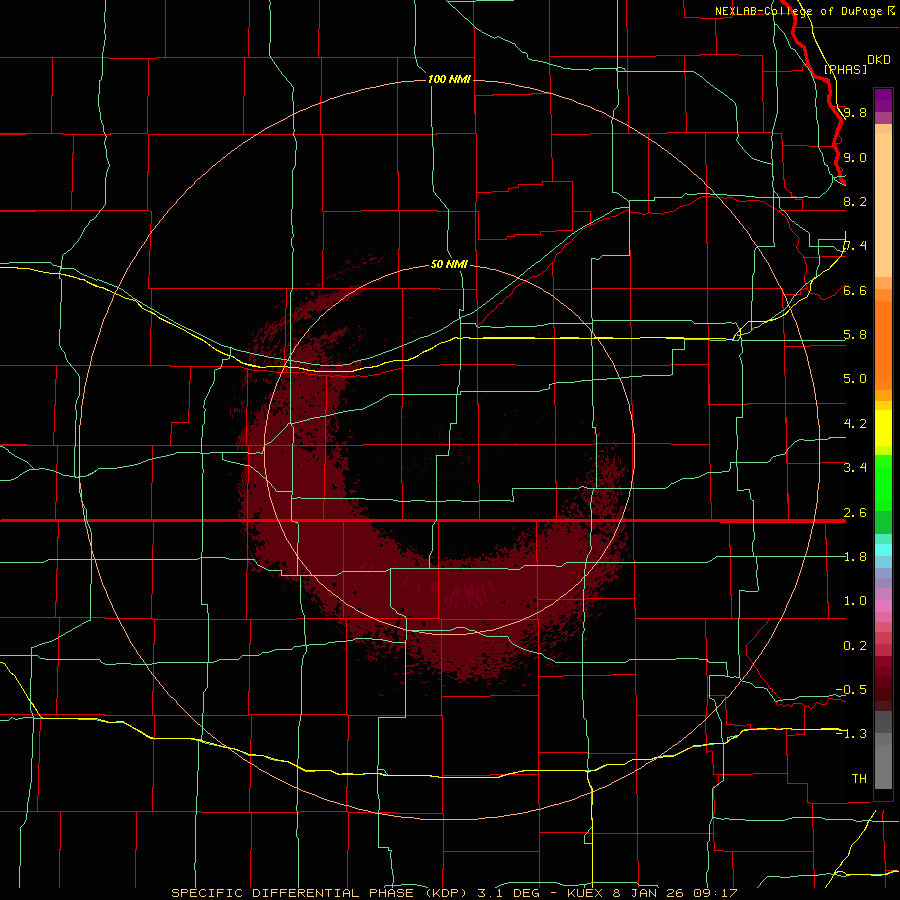Click the 50 NMI range ring label
Screen dimensions: 900x900
449,264
